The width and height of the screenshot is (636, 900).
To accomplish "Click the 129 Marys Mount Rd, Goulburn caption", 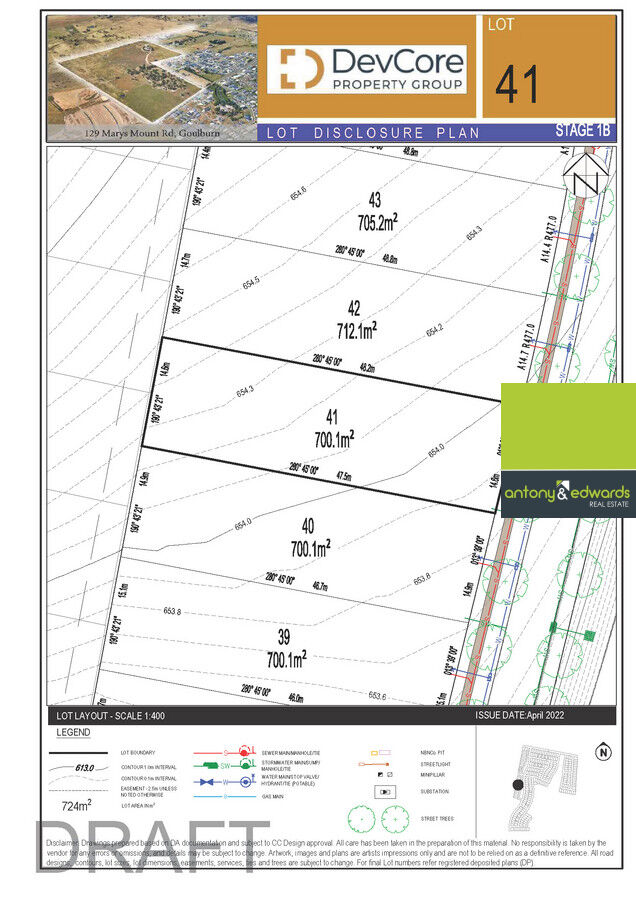I will 152,133.
